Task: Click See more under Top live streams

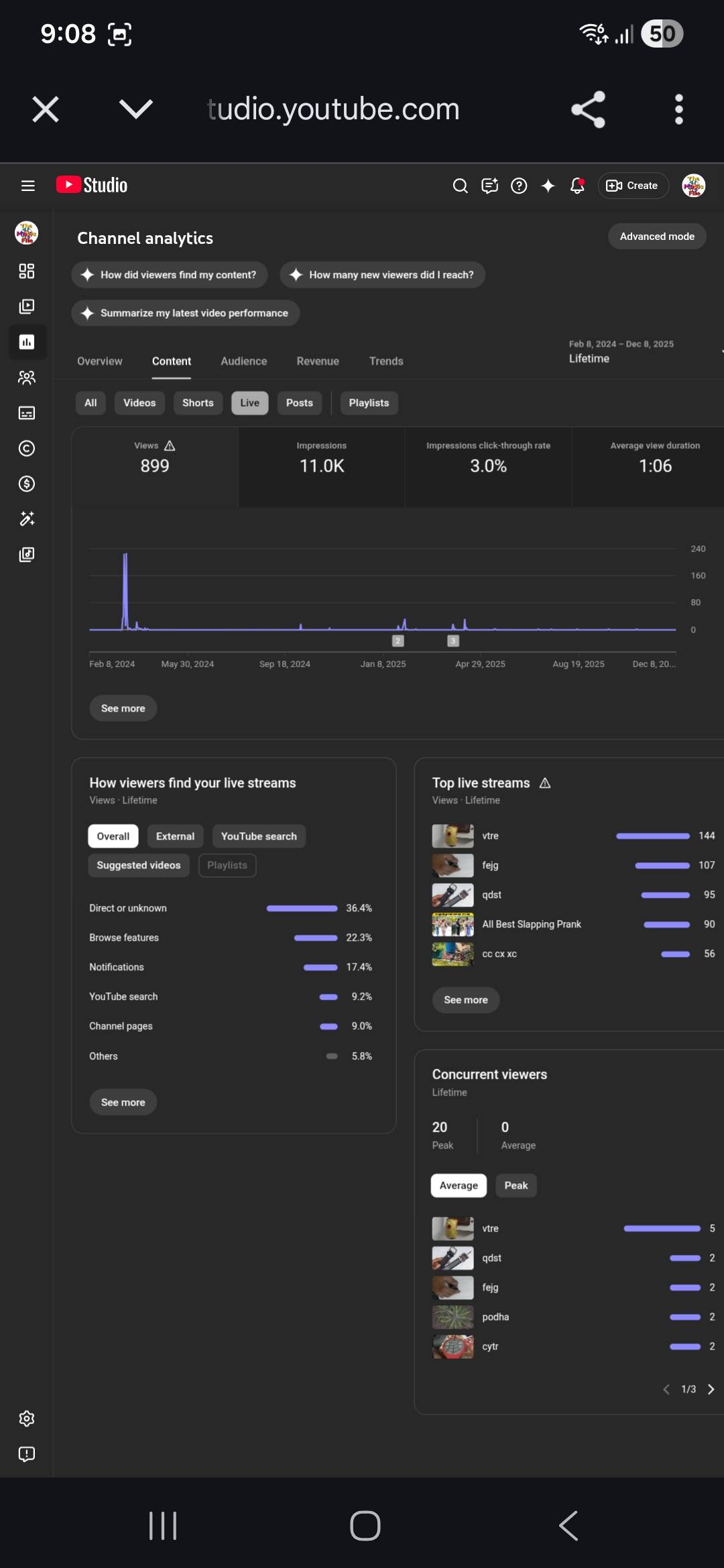Action: pyautogui.click(x=465, y=1000)
